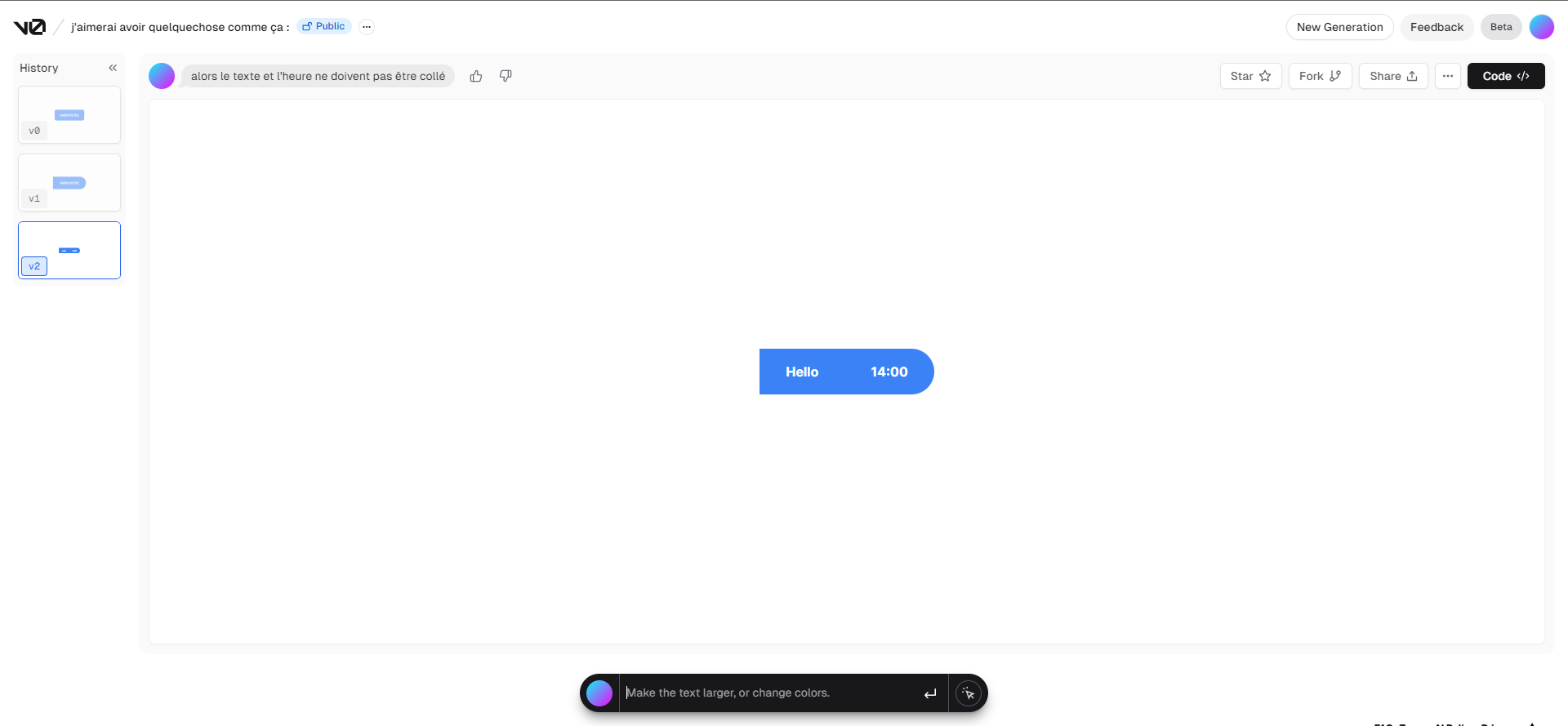Select the v1 history thumbnail
This screenshot has width=1568, height=726.
(69, 183)
